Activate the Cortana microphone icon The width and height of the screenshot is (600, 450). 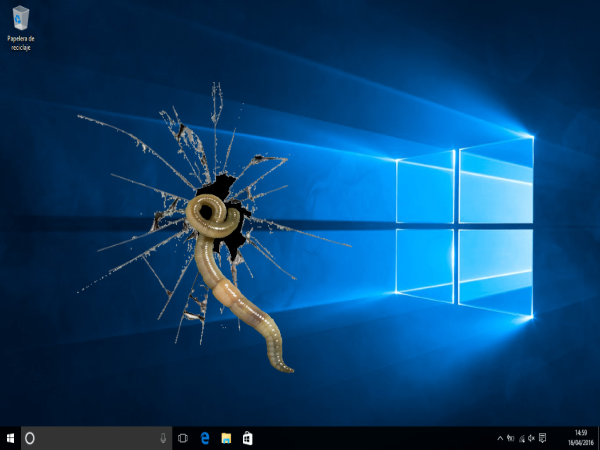coord(162,438)
